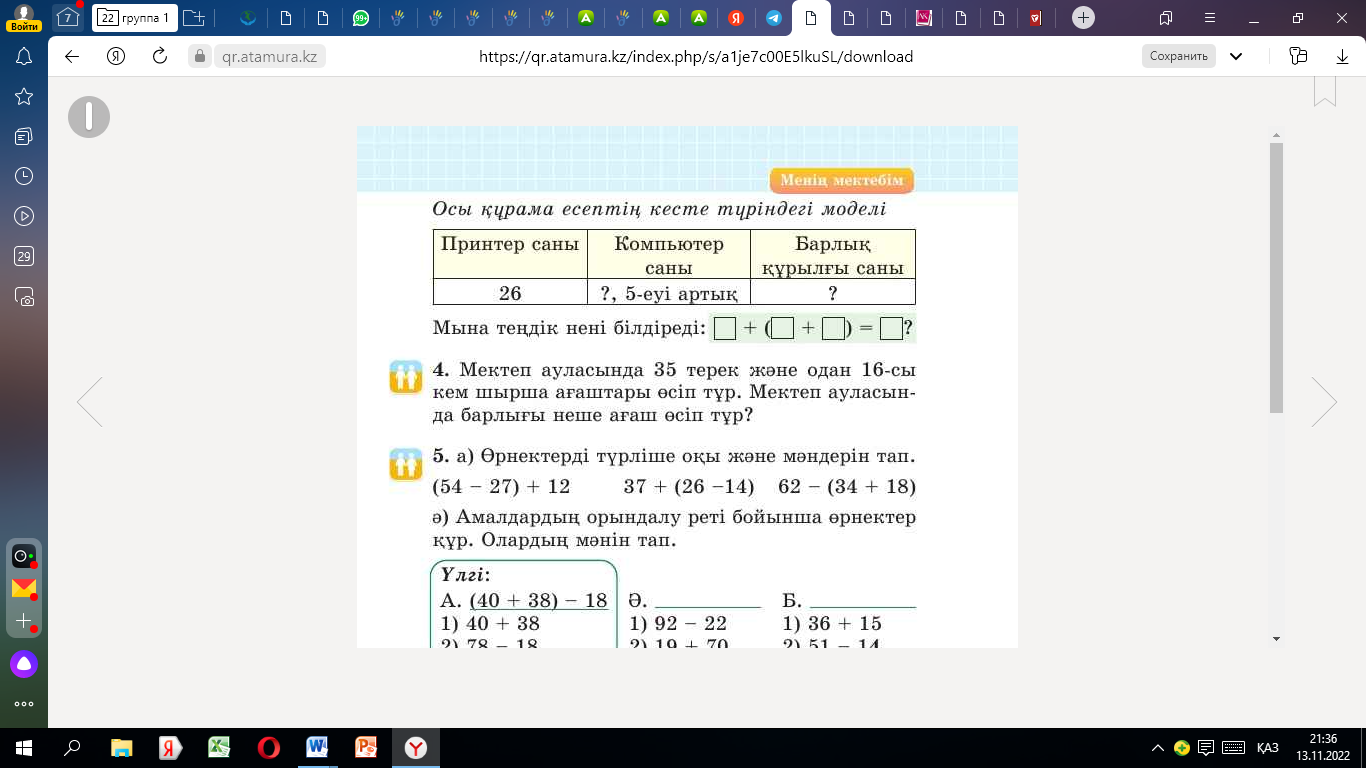Open Windows action center notifications icon
The height and width of the screenshot is (768, 1366).
(x=1206, y=747)
